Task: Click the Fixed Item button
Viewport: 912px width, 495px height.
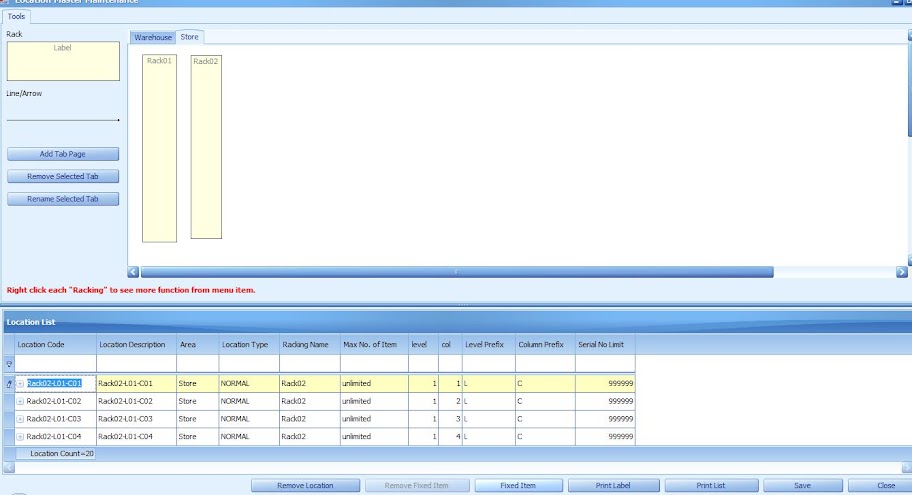Action: pos(518,485)
